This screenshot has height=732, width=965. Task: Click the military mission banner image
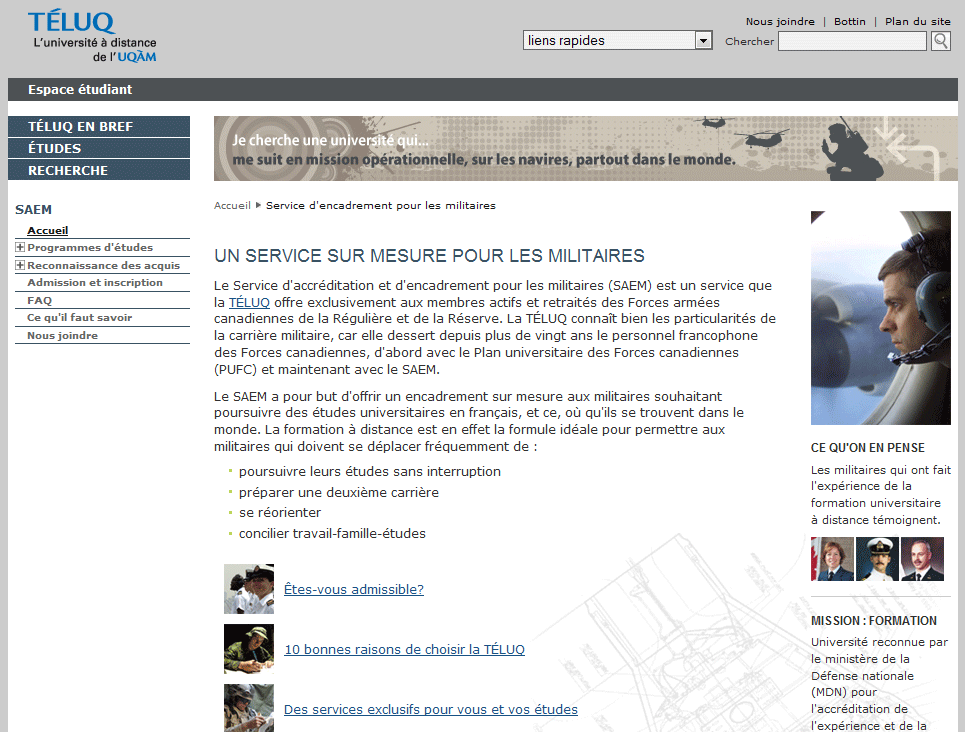tap(585, 148)
